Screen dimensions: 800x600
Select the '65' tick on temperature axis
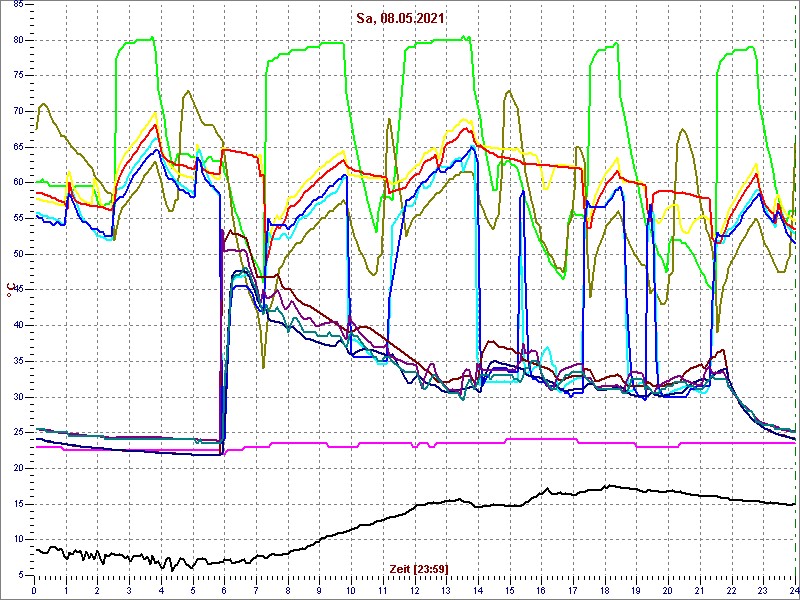[17, 147]
